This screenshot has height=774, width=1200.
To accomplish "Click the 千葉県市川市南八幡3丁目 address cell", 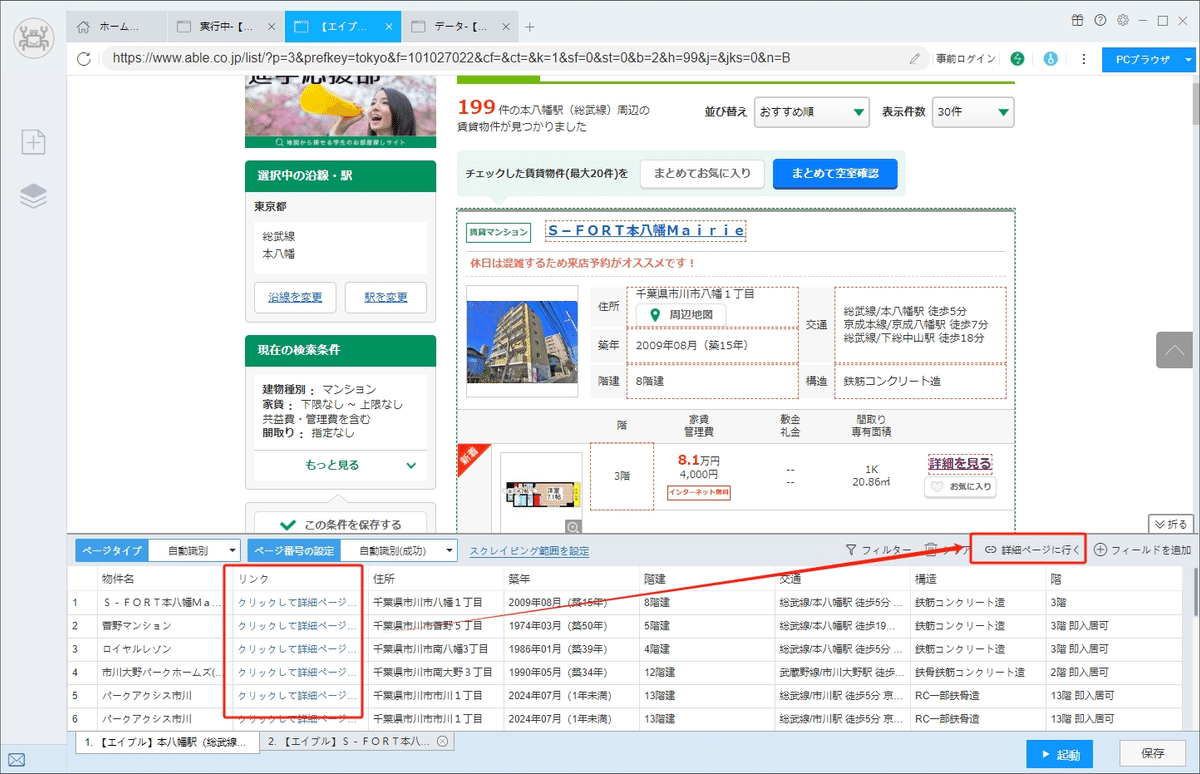I will pyautogui.click(x=435, y=649).
